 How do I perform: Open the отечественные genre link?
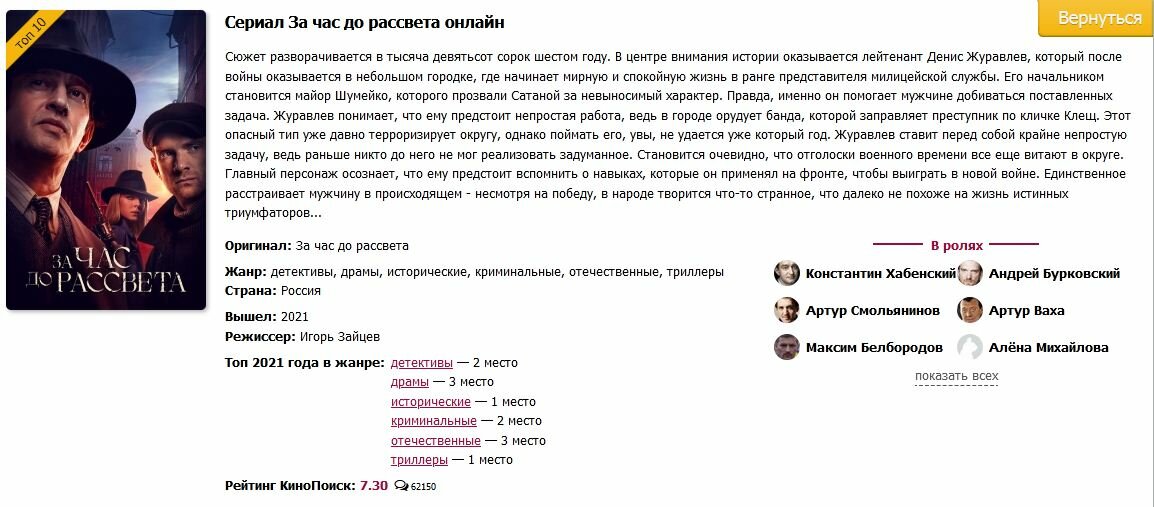pos(435,440)
